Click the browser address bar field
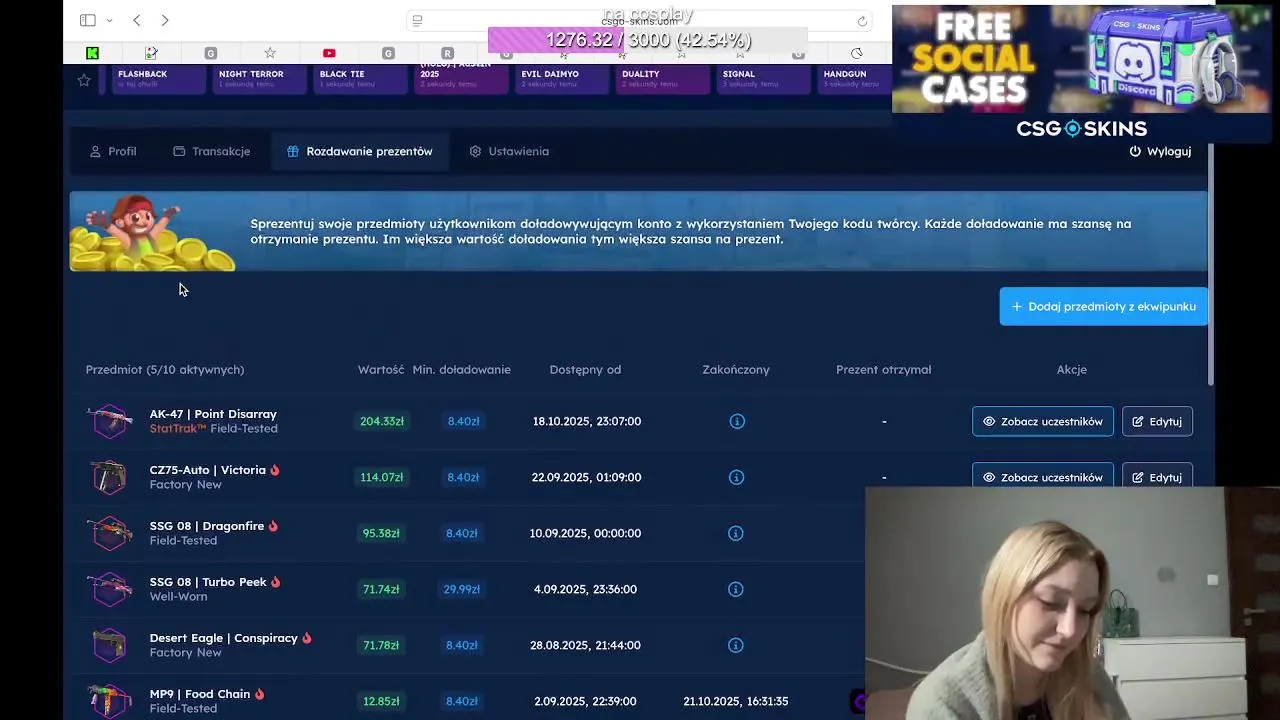 click(x=640, y=21)
